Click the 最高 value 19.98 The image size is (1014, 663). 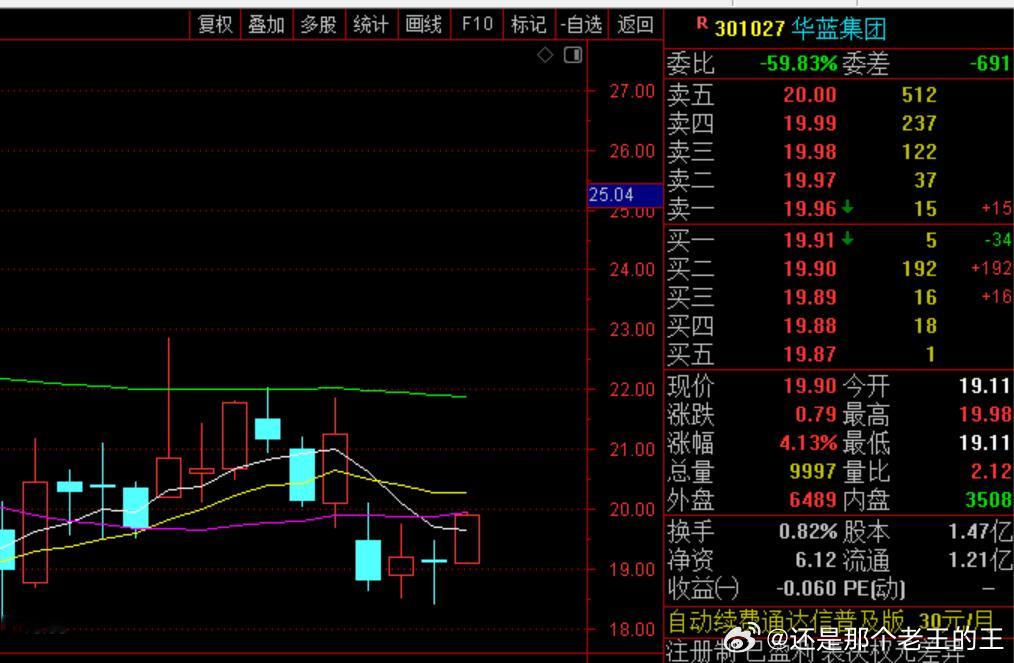point(985,415)
